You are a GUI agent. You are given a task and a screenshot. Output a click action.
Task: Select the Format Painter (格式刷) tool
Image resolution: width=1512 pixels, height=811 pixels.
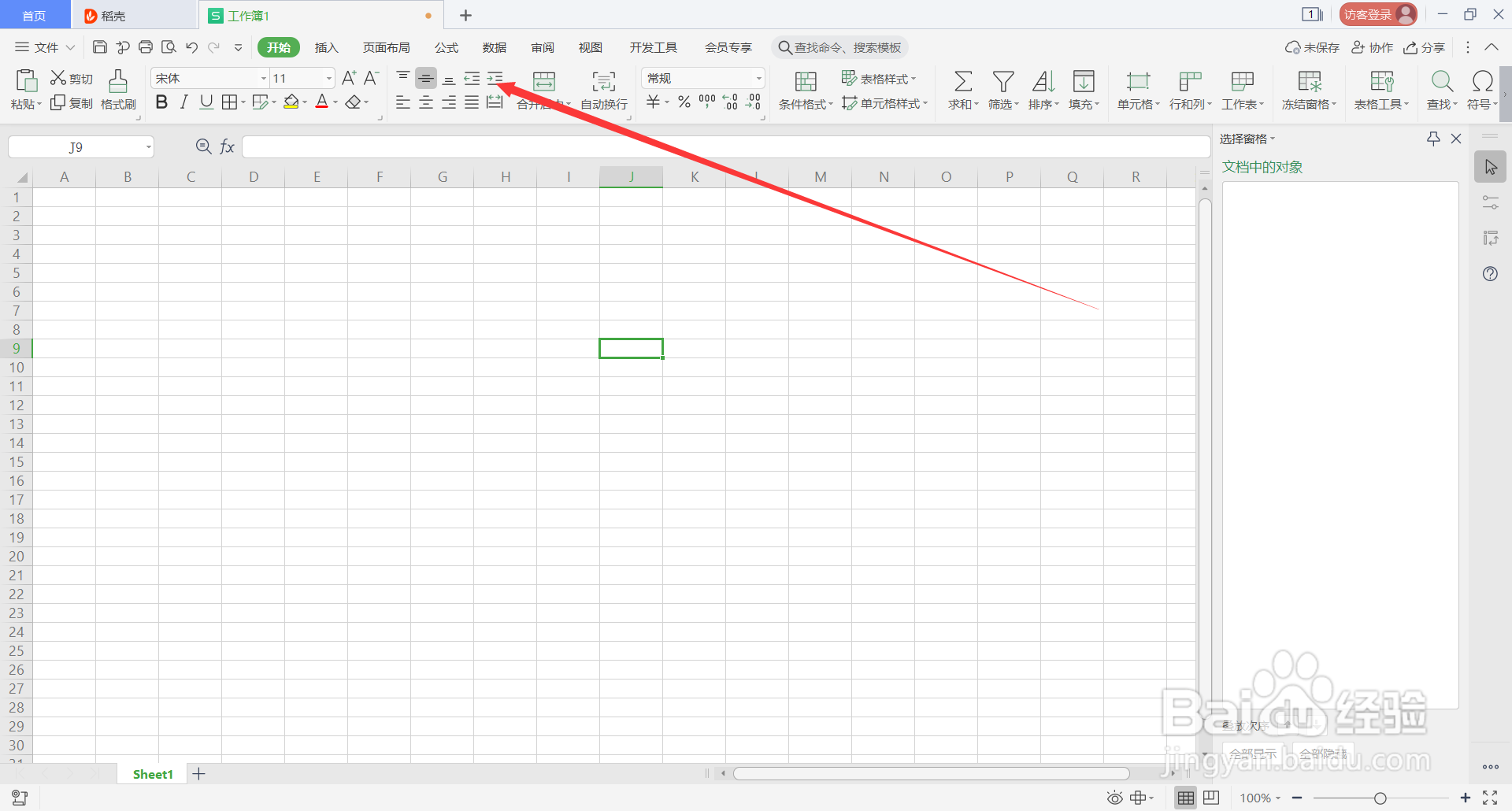118,90
